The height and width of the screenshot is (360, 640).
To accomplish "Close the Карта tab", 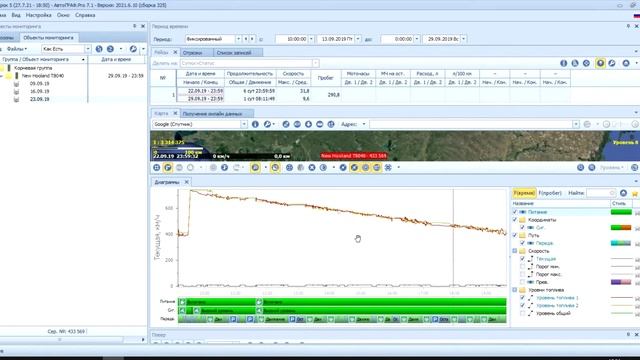I will point(175,113).
